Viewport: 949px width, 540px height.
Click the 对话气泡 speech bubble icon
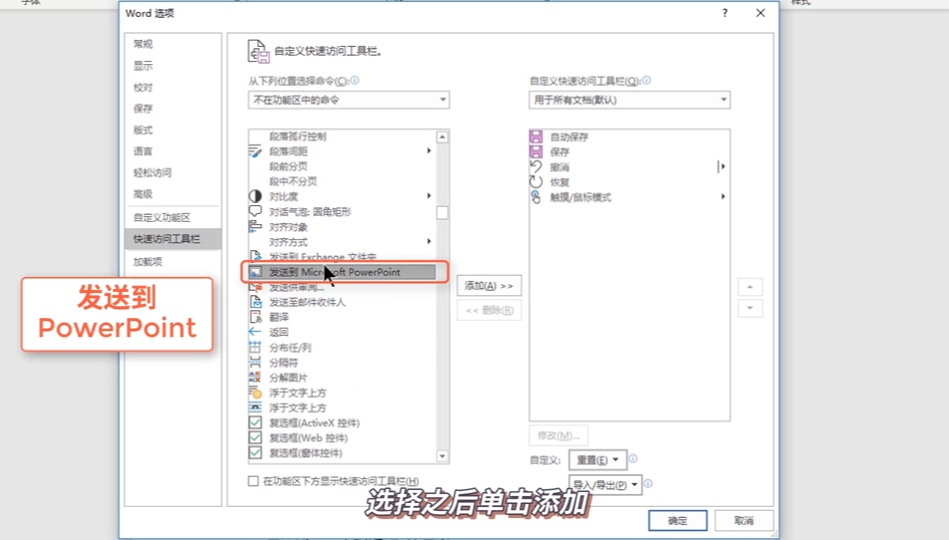pyautogui.click(x=255, y=211)
